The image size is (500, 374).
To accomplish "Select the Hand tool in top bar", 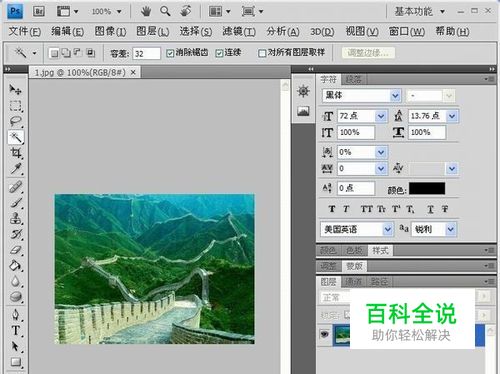I will coord(145,12).
